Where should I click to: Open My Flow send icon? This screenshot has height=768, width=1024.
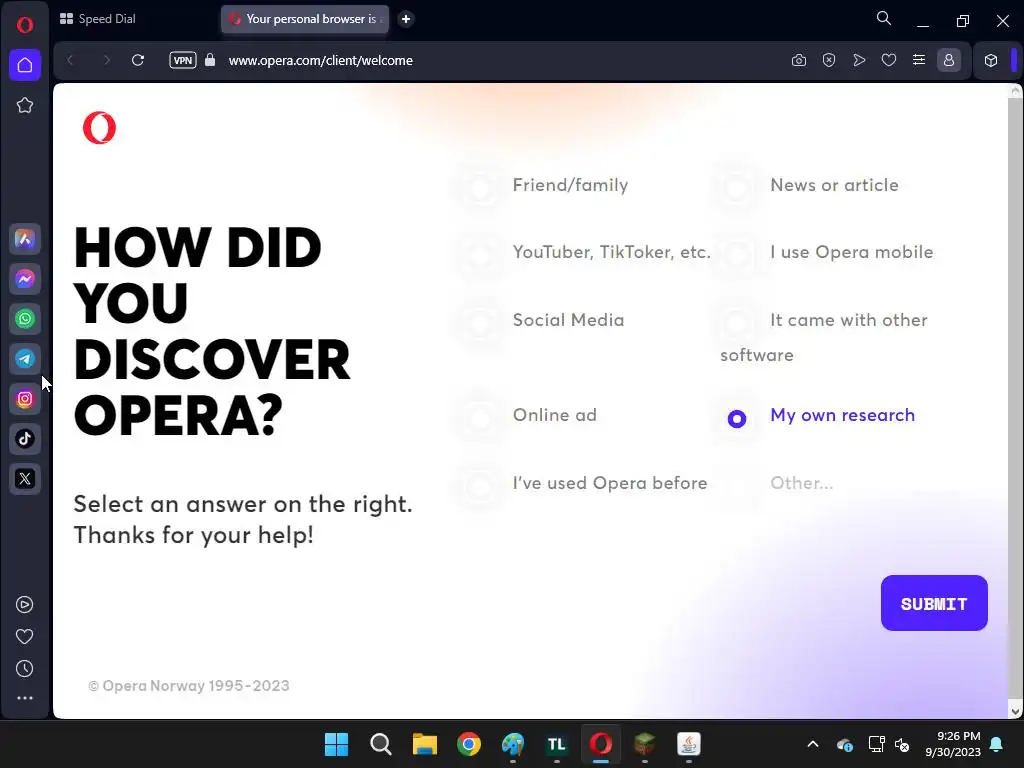point(859,60)
